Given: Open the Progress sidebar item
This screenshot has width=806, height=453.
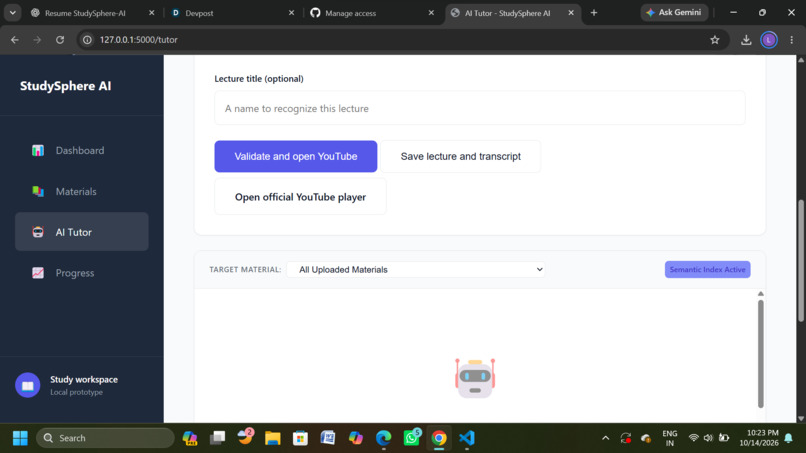Looking at the screenshot, I should click(82, 273).
